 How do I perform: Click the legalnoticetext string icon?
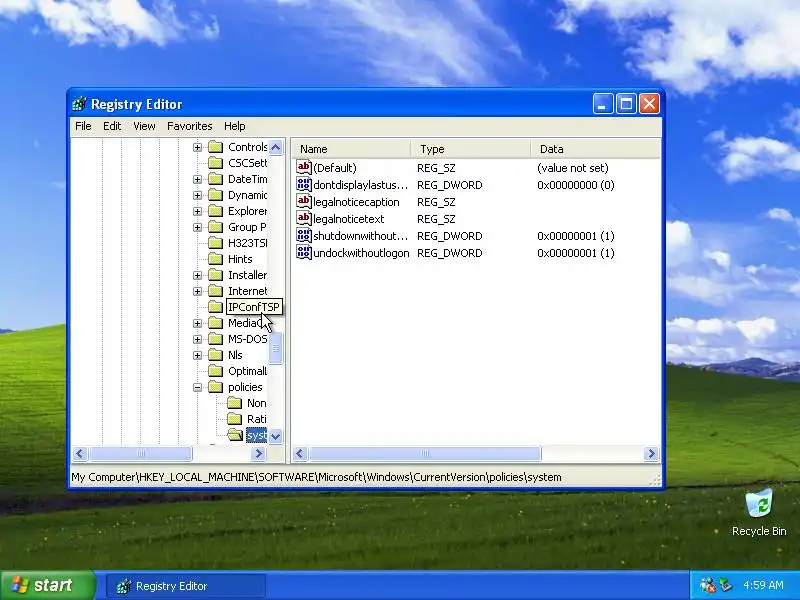click(x=304, y=218)
